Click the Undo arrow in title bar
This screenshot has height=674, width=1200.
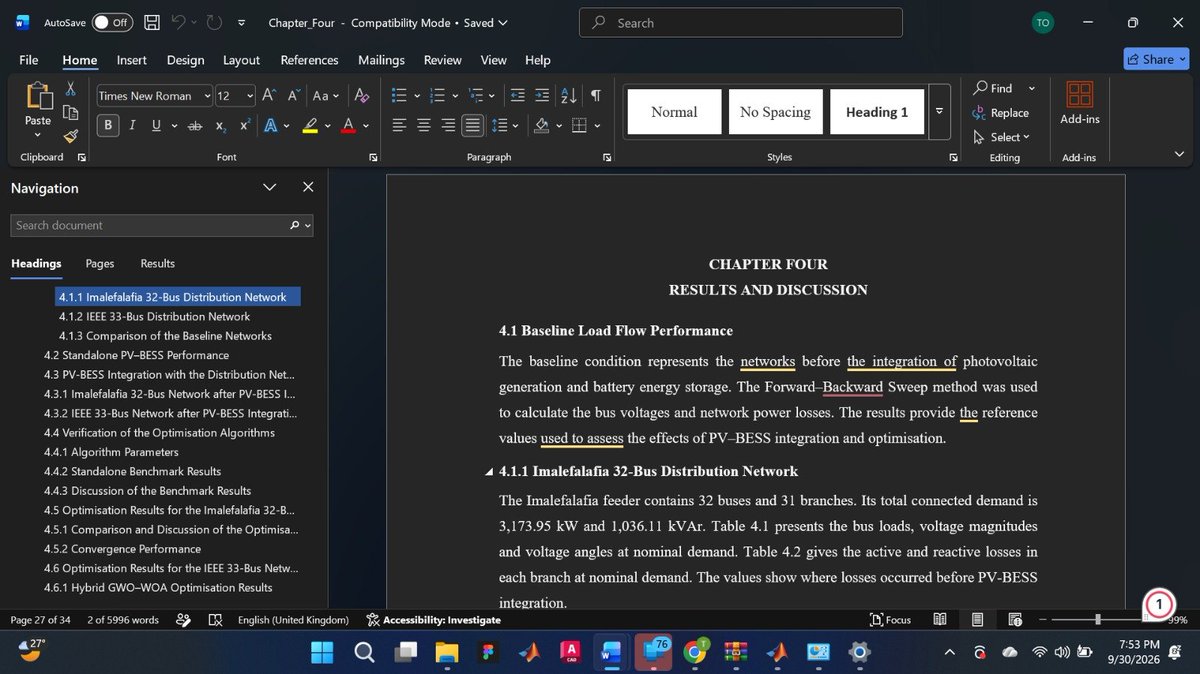pyautogui.click(x=178, y=22)
